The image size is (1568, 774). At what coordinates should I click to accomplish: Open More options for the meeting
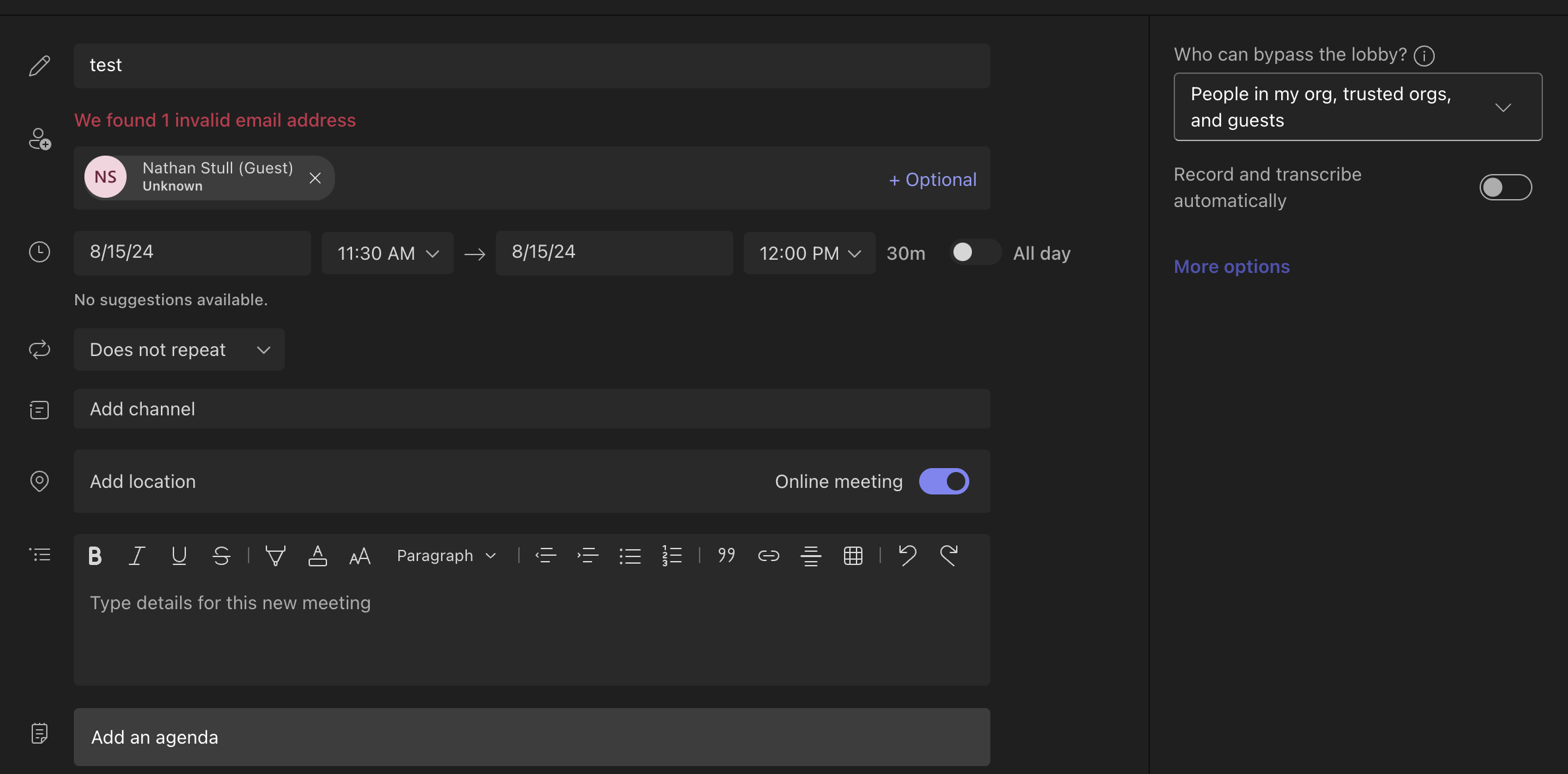(1231, 266)
